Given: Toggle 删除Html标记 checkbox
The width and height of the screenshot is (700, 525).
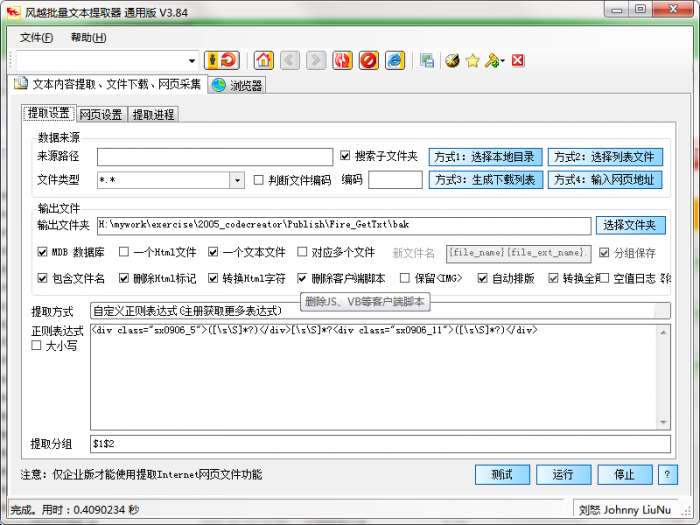Looking at the screenshot, I should pos(124,278).
